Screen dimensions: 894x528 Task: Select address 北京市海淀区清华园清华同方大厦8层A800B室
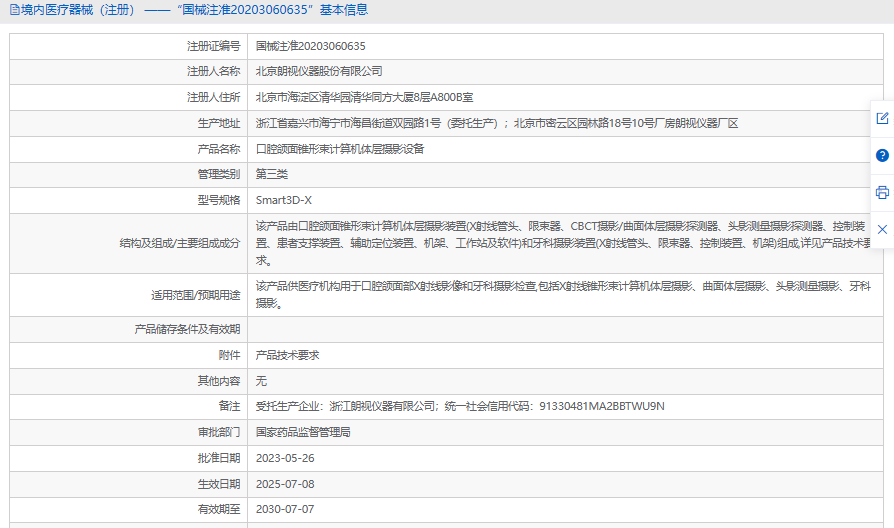(x=364, y=98)
